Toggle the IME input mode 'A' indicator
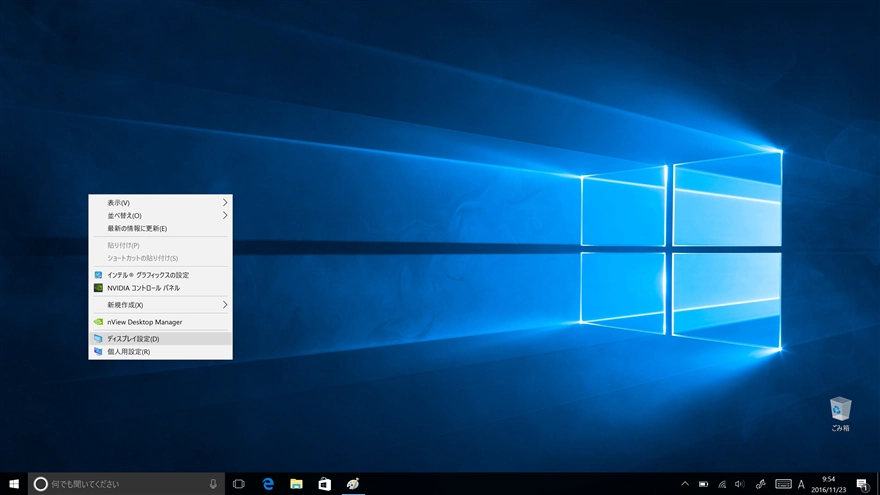 801,484
